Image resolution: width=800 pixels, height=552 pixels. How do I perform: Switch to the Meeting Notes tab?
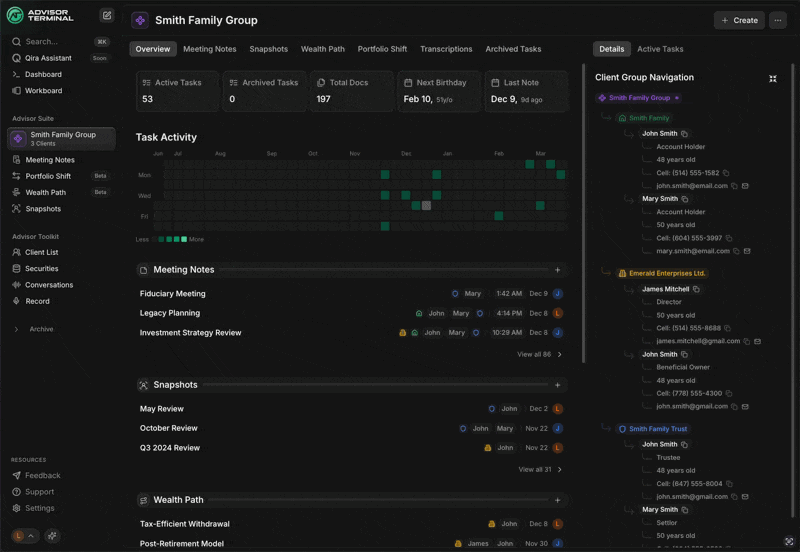210,49
